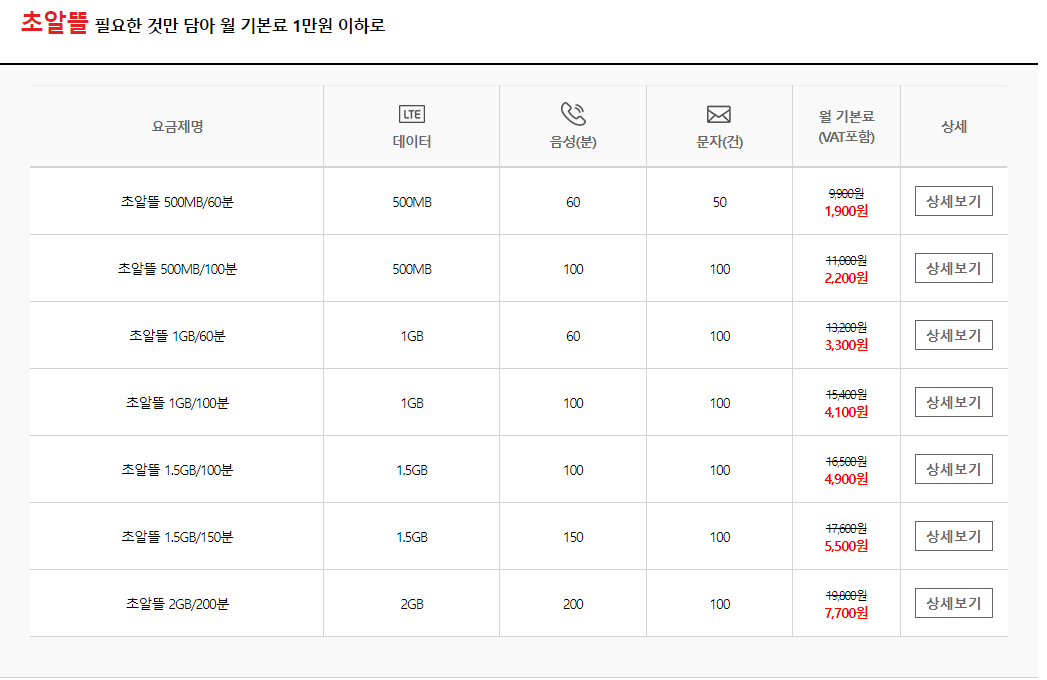This screenshot has width=1047, height=680.
Task: Click the phone voice-minutes icon
Action: pos(573,114)
